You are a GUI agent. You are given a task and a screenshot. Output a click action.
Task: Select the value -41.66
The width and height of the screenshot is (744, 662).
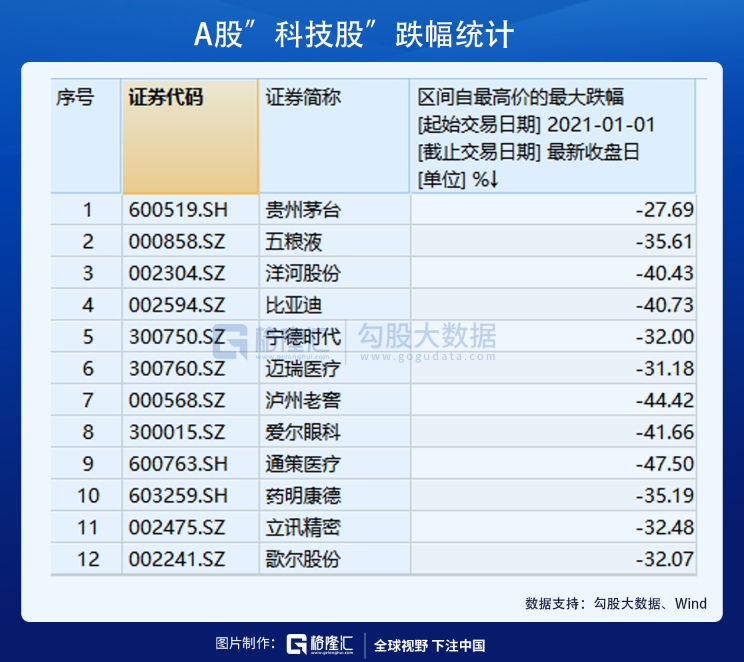tap(664, 432)
